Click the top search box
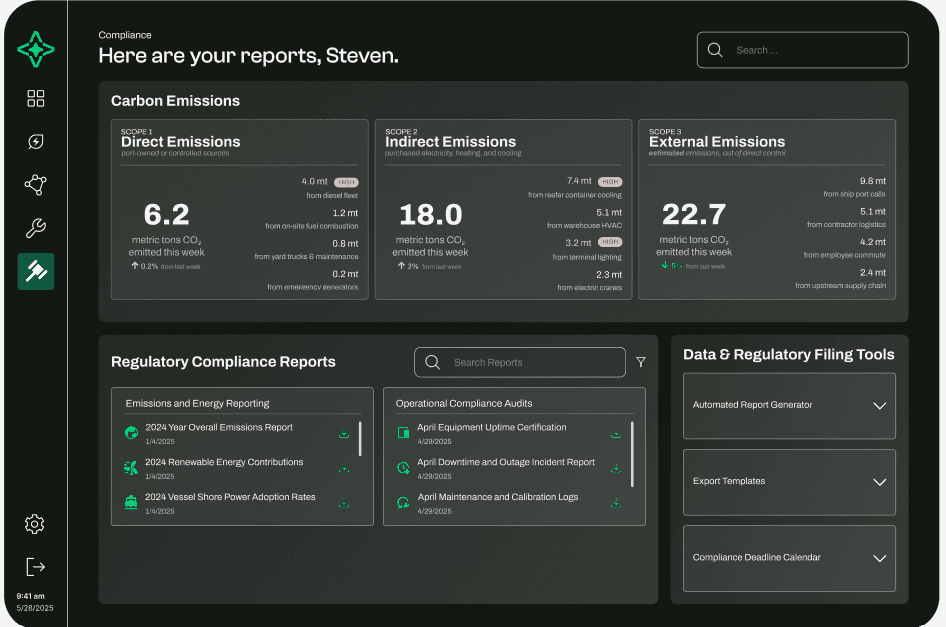 802,50
